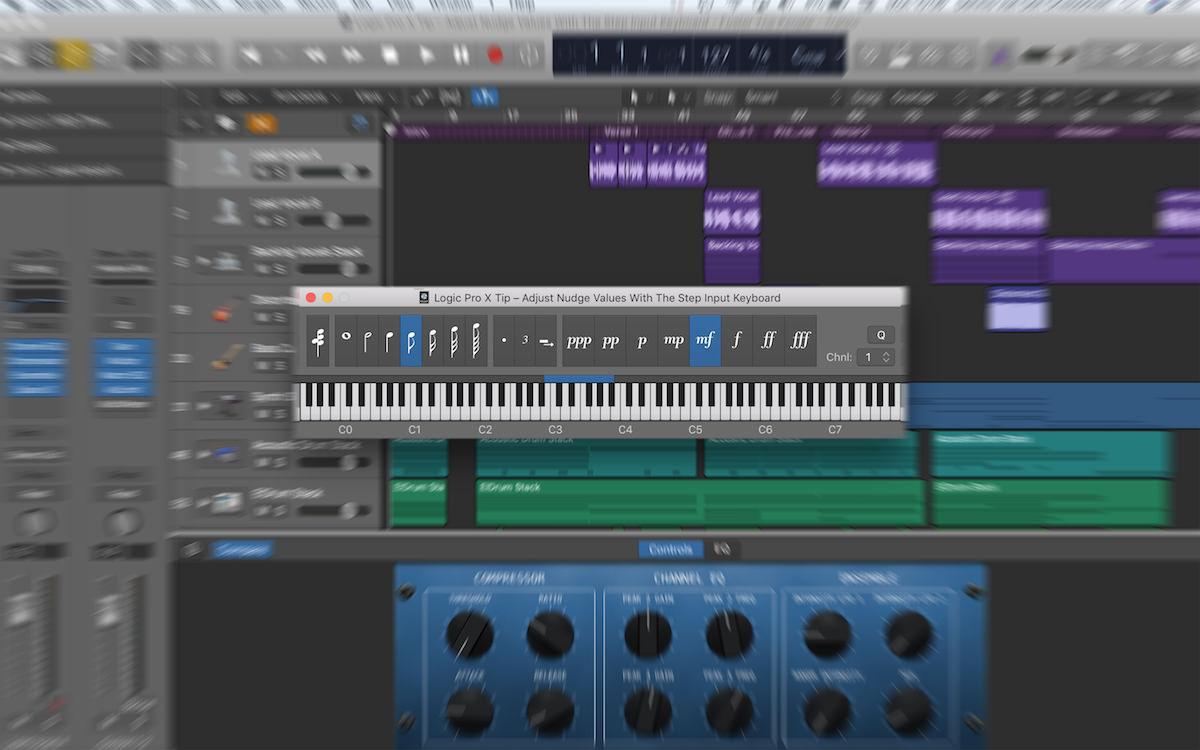
Task: Toggle the dotted note button
Action: [x=504, y=341]
